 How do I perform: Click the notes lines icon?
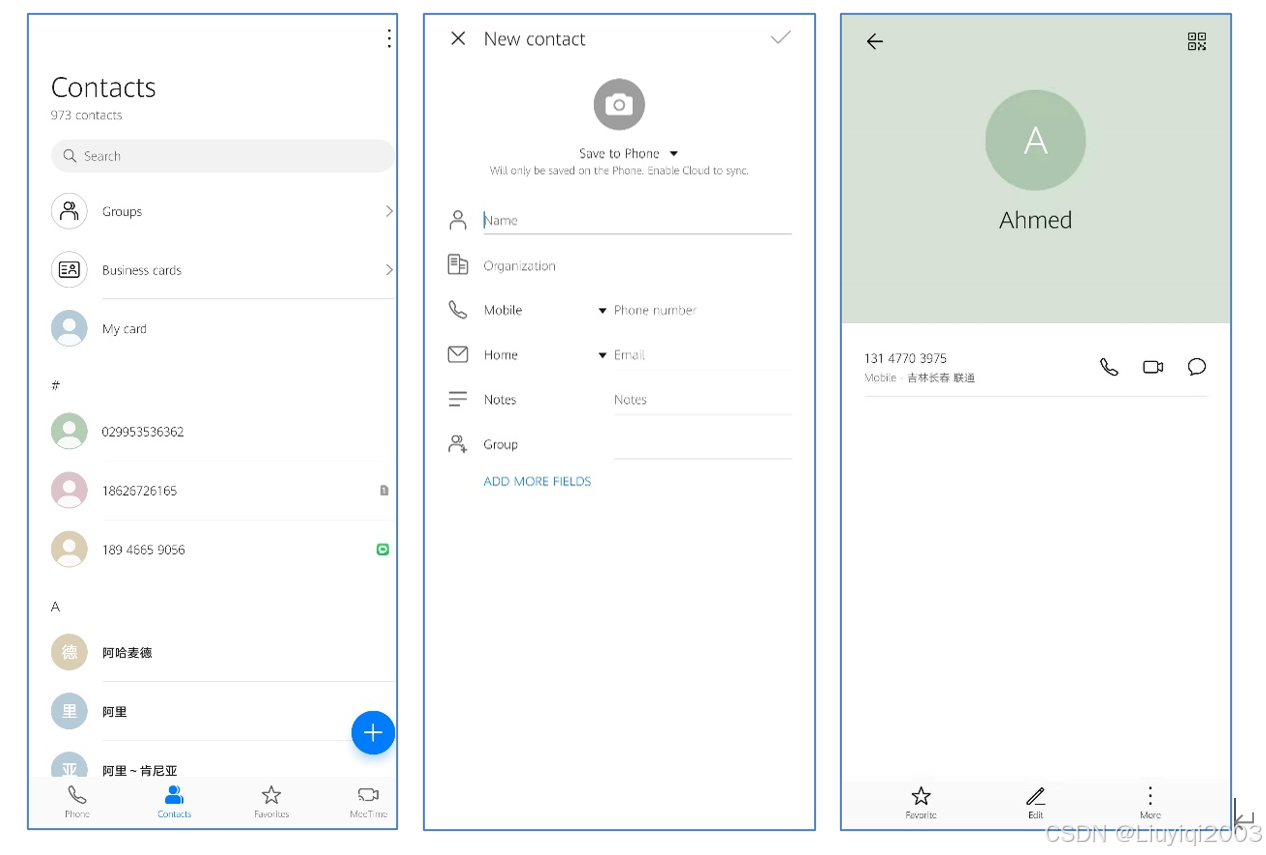coord(458,399)
